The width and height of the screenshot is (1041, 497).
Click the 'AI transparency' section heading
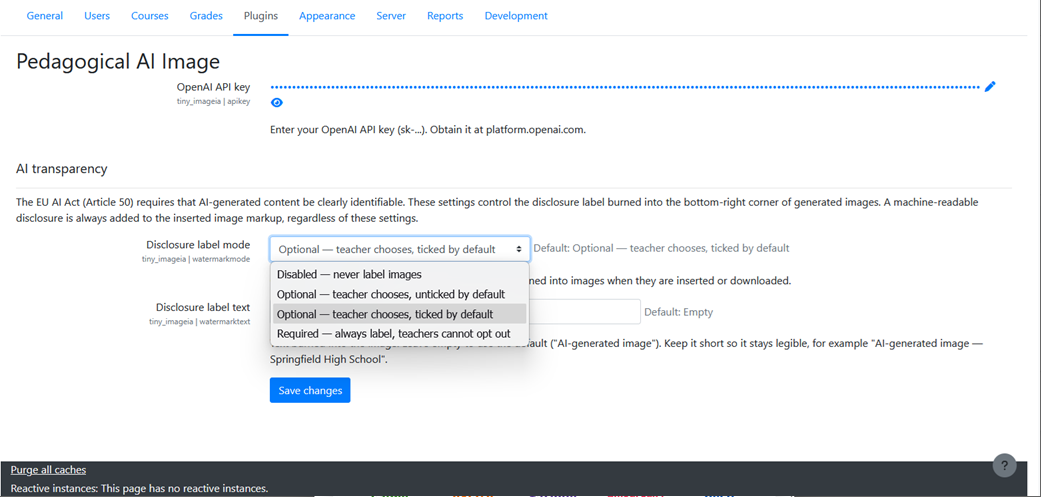coord(62,169)
